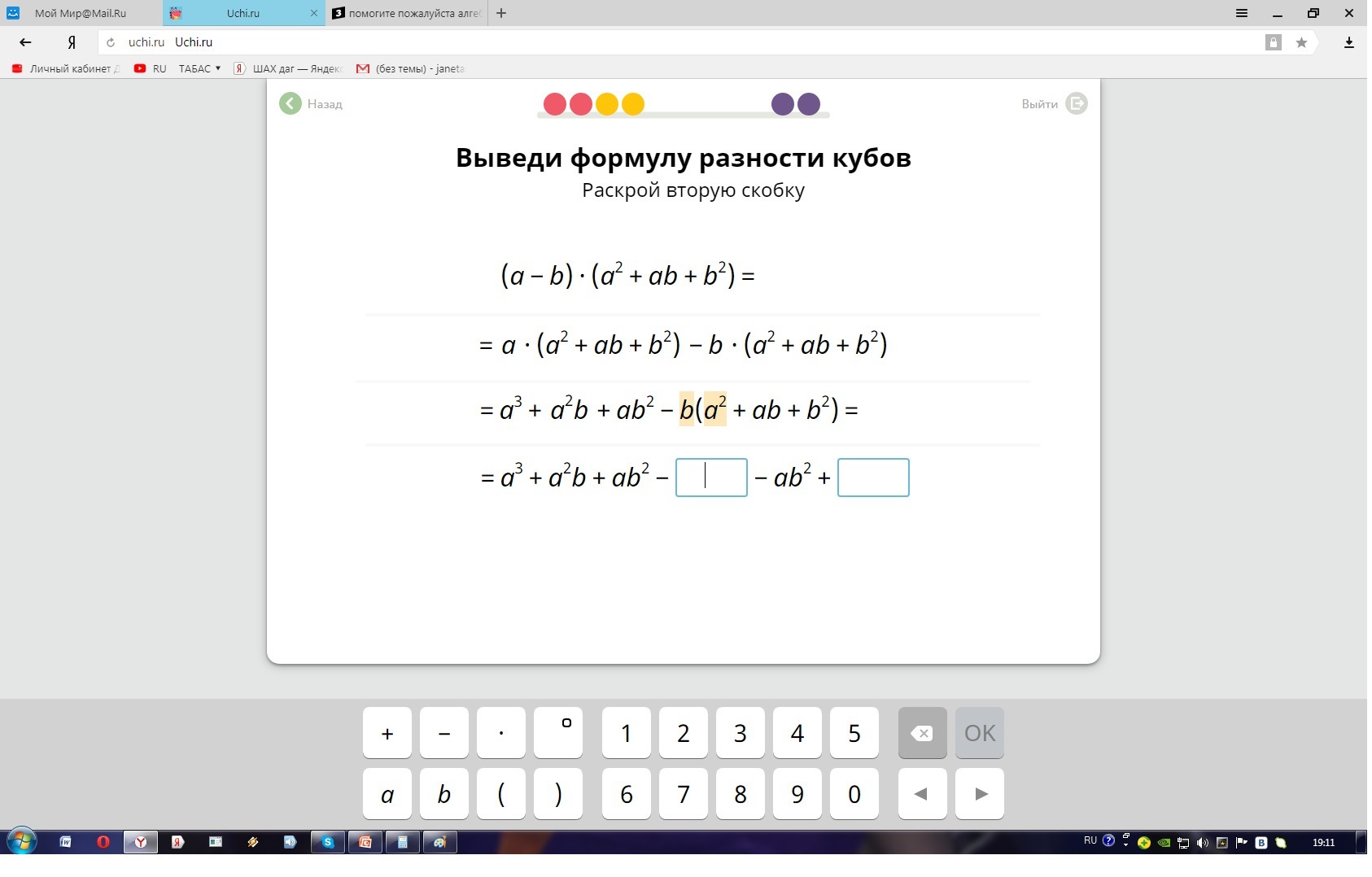This screenshot has height=877, width=1372.
Task: Tap the multiplication dot key
Action: [x=501, y=733]
